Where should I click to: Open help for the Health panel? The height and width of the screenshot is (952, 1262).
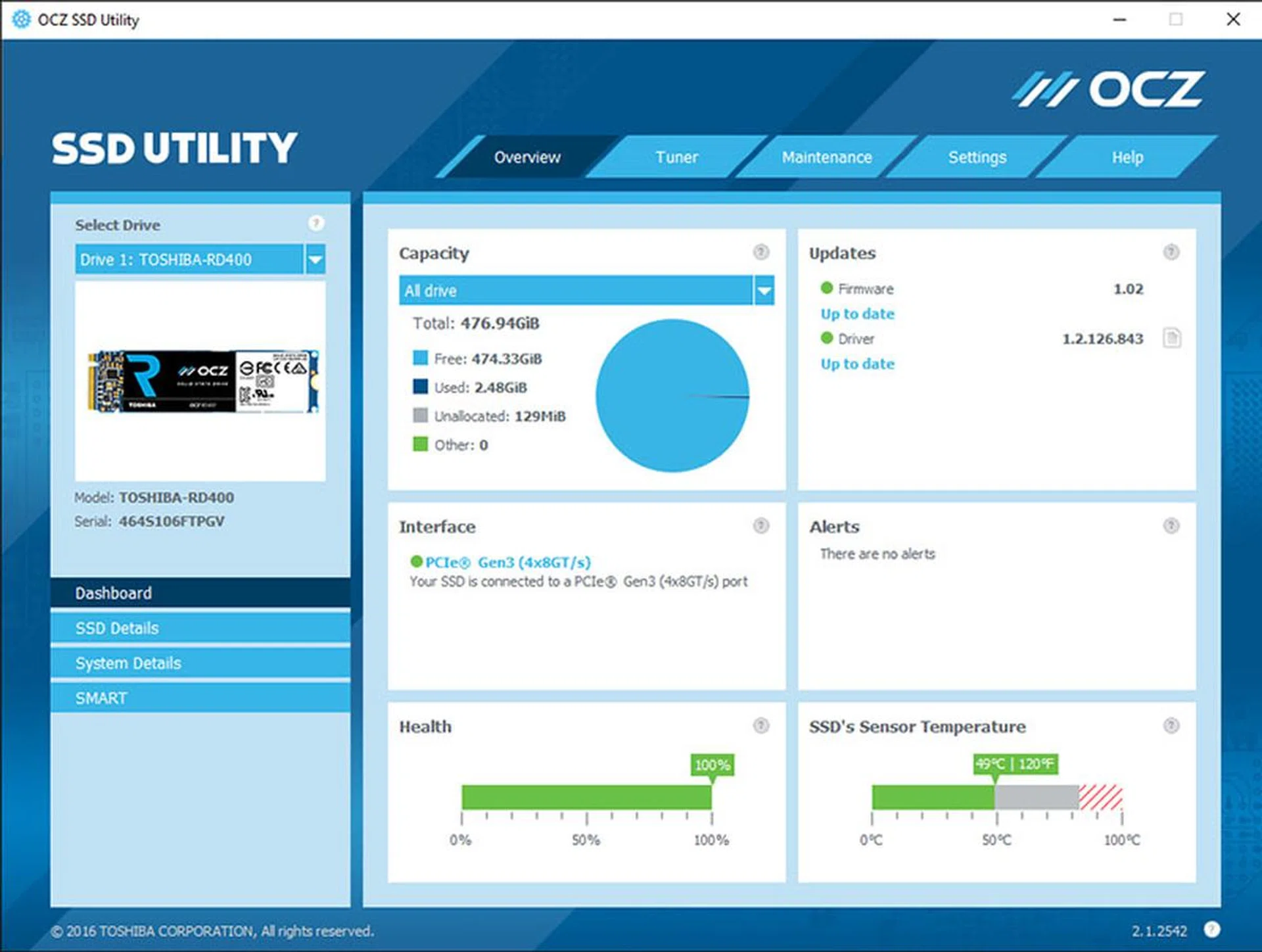tap(761, 726)
